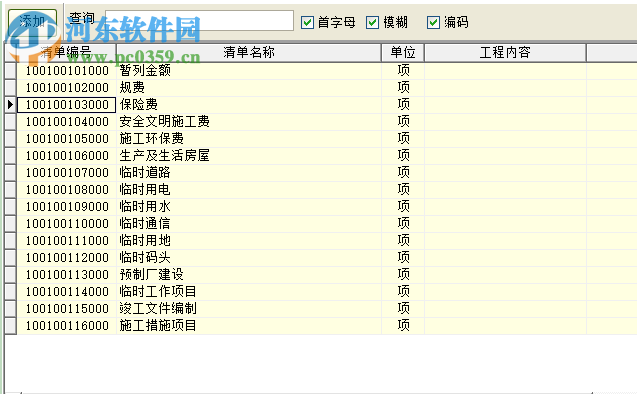
Task: Click the row selector for 施工环保费
Action: pos(11,139)
